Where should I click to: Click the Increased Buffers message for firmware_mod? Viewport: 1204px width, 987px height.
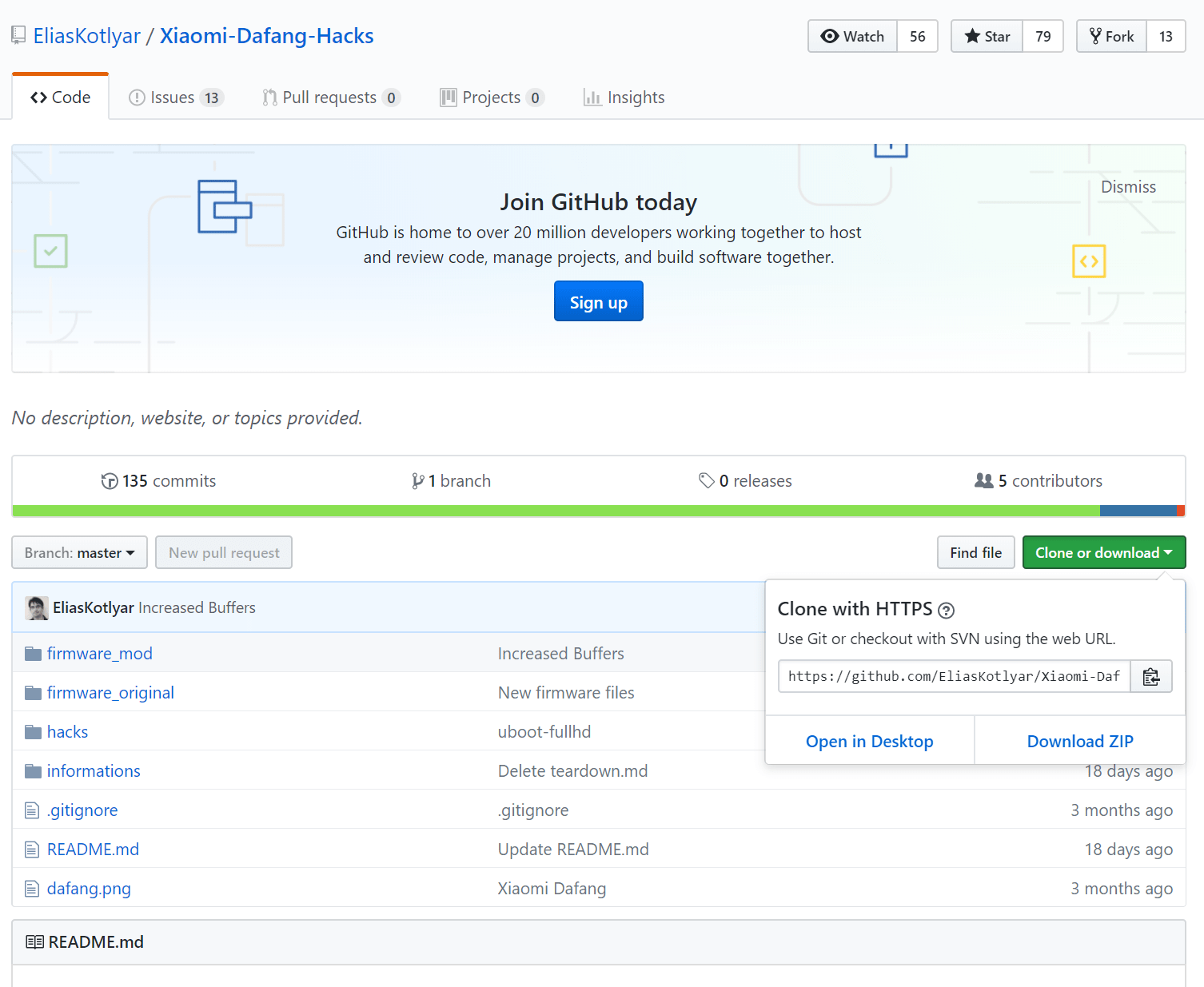(x=561, y=654)
